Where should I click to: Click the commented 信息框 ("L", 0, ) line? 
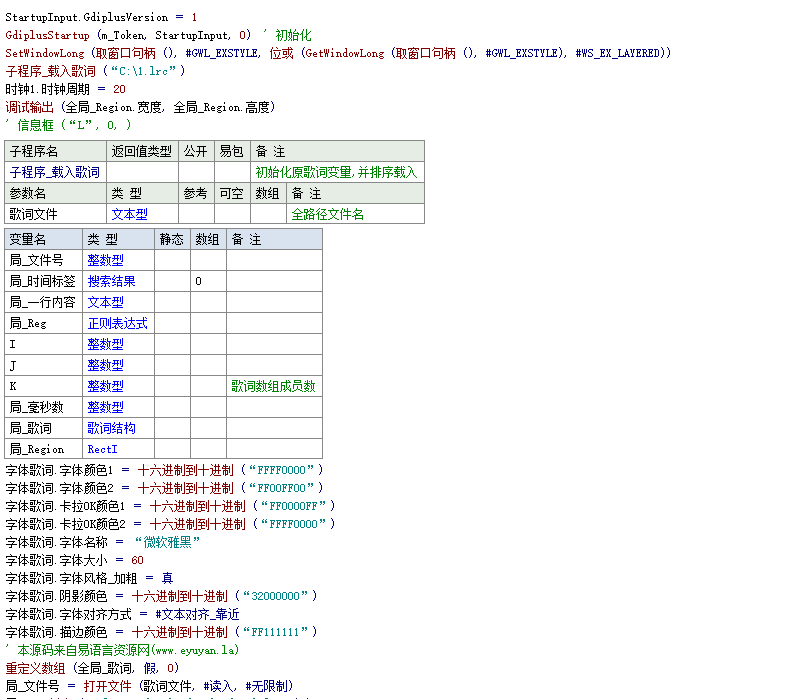pyautogui.click(x=68, y=125)
